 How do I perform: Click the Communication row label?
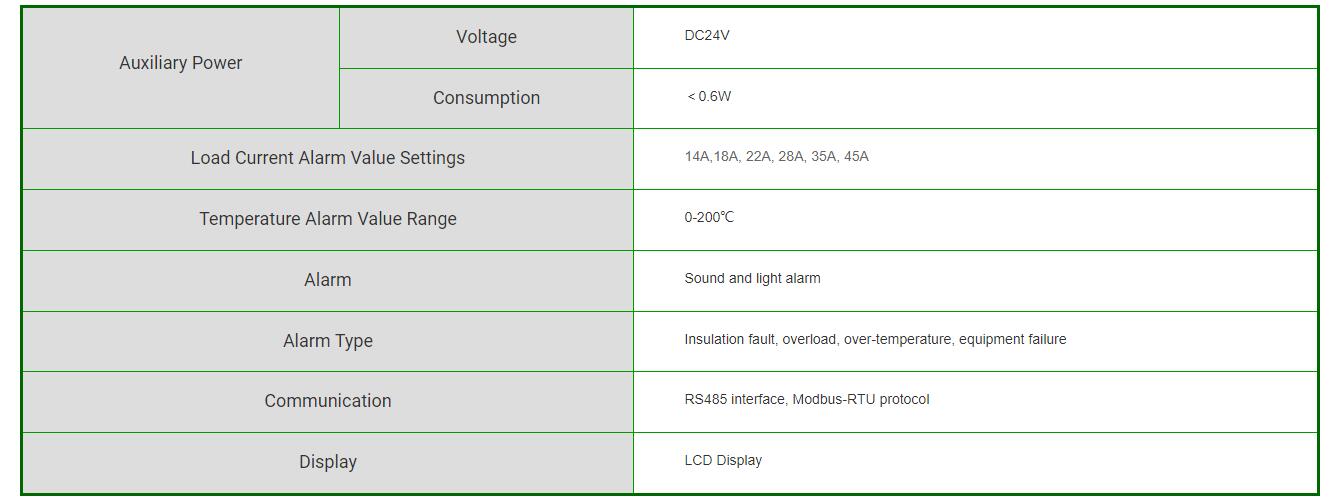click(x=328, y=401)
